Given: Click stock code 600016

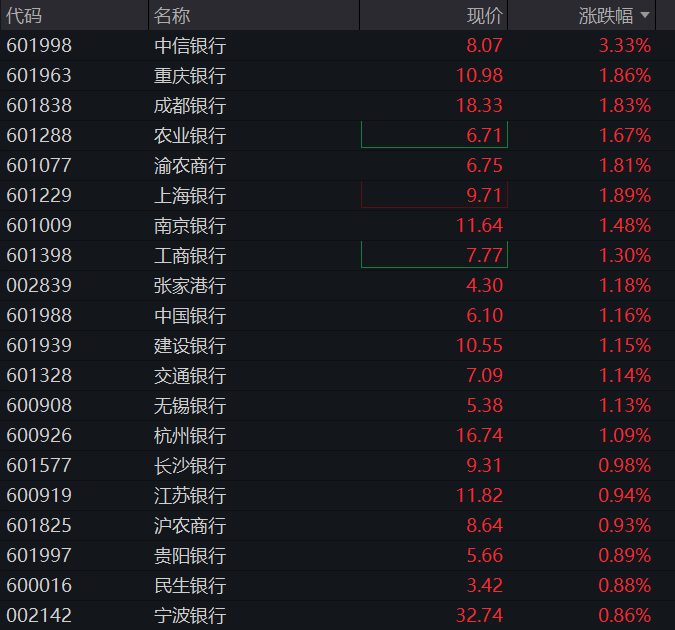Looking at the screenshot, I should [39, 586].
